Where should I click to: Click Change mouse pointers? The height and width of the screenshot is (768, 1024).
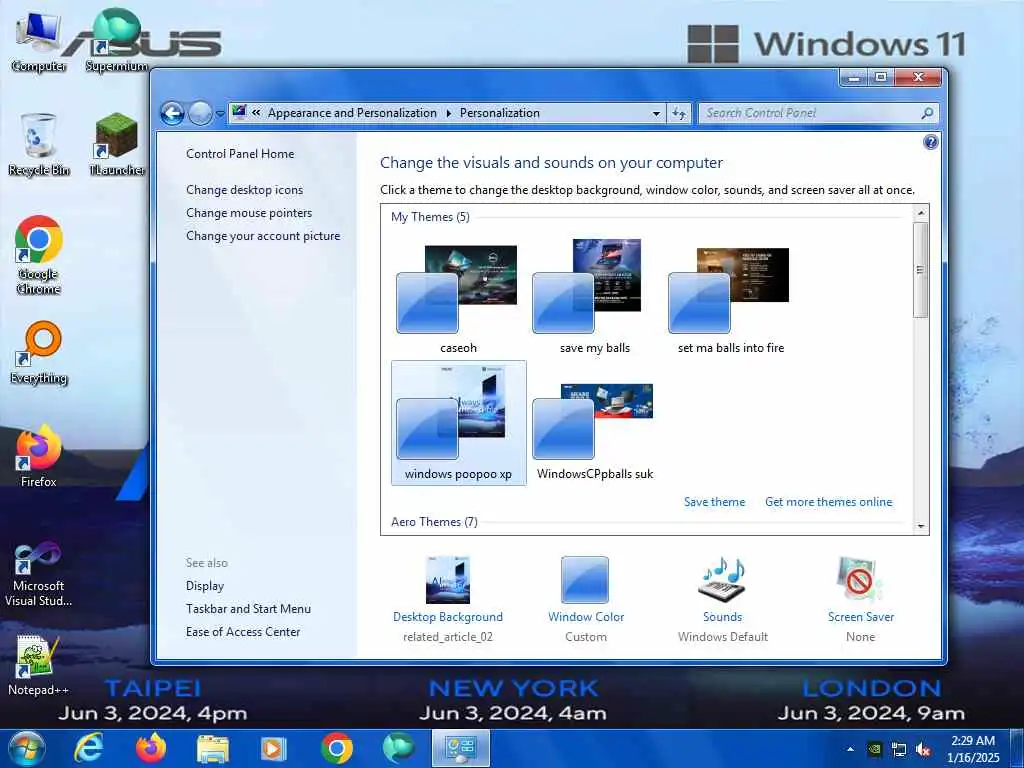[249, 213]
